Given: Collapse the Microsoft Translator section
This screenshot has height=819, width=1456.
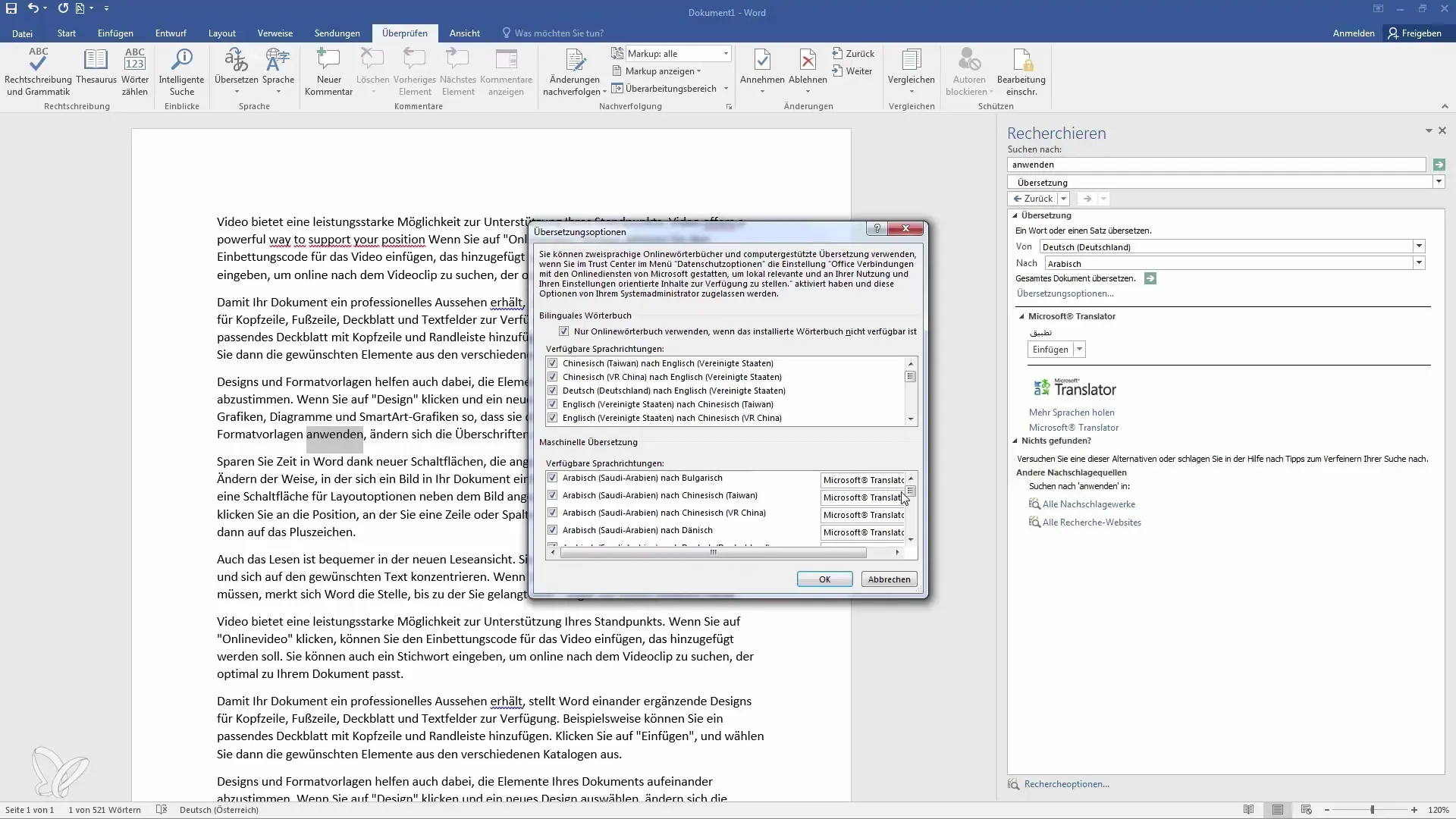Looking at the screenshot, I should point(1021,316).
